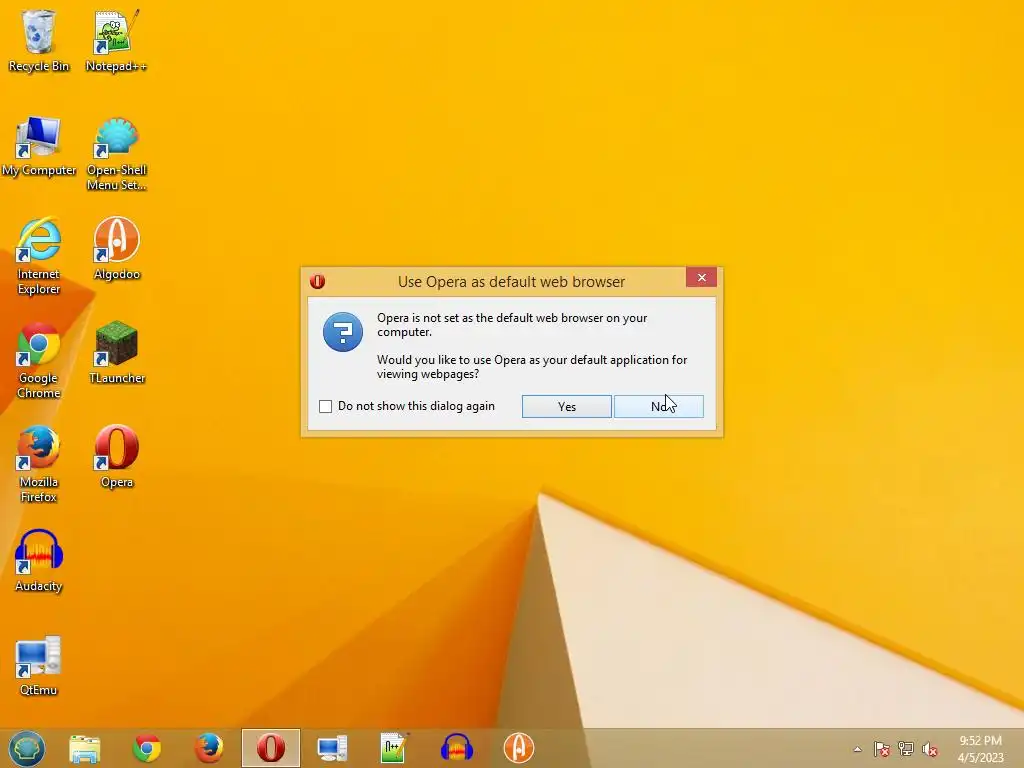1024x768 pixels.
Task: Show hidden system tray icons
Action: (x=857, y=749)
